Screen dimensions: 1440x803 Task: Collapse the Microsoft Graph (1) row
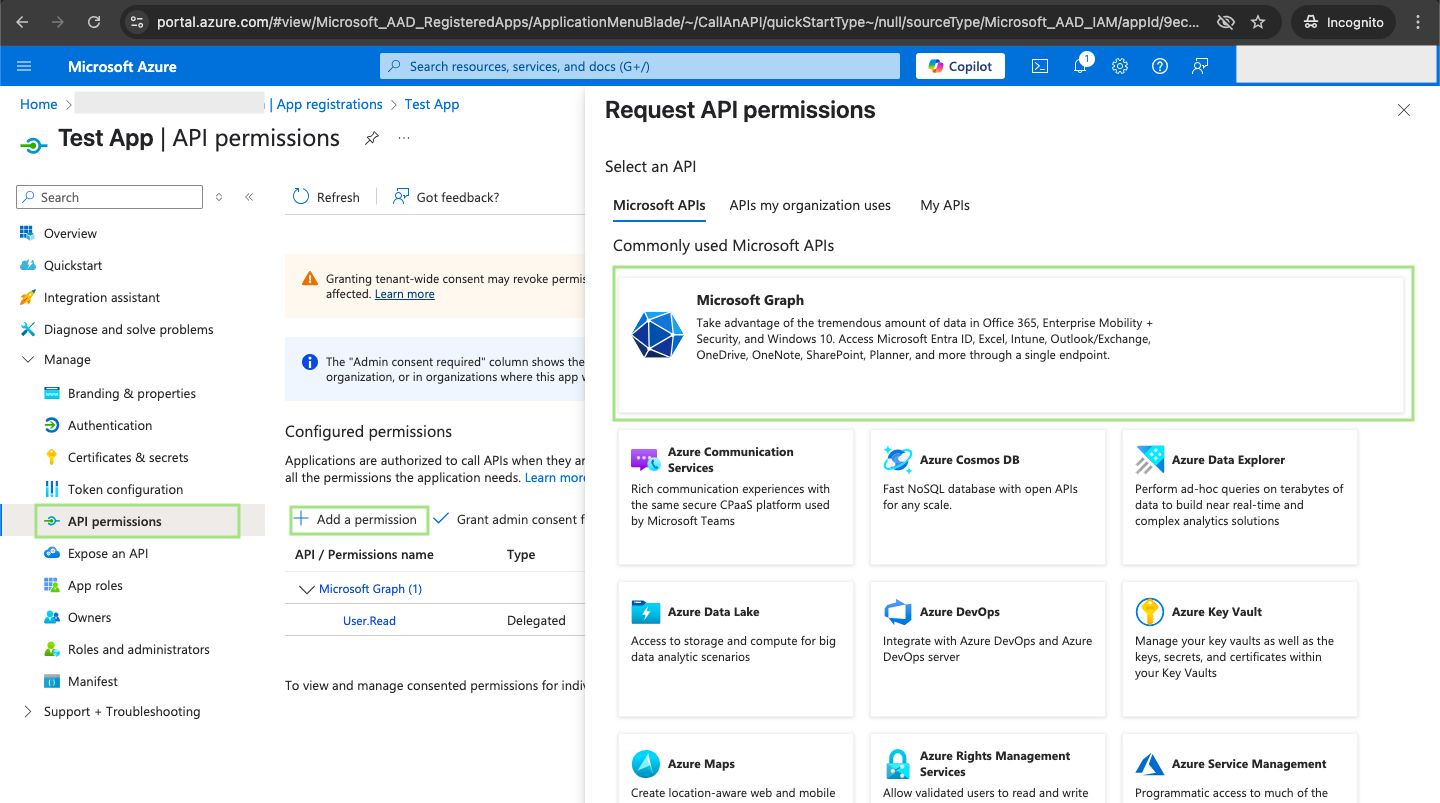point(307,589)
